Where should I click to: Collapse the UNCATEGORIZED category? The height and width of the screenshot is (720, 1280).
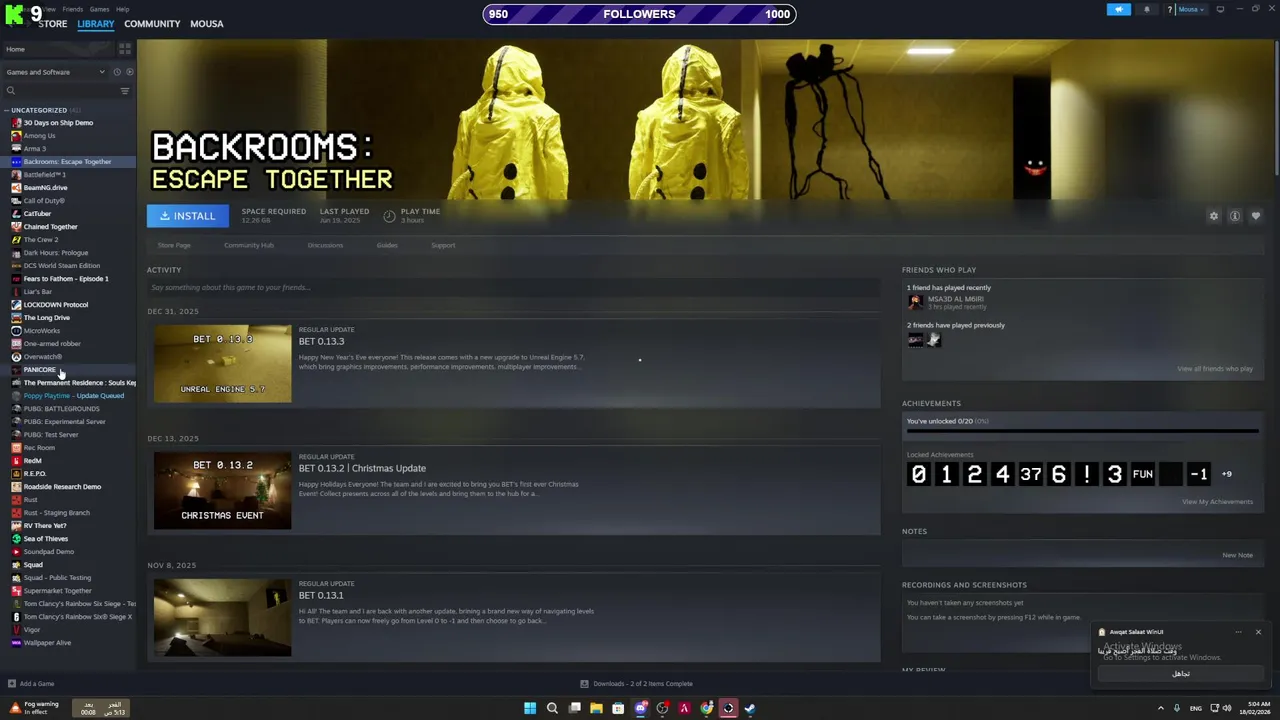[x=39, y=110]
